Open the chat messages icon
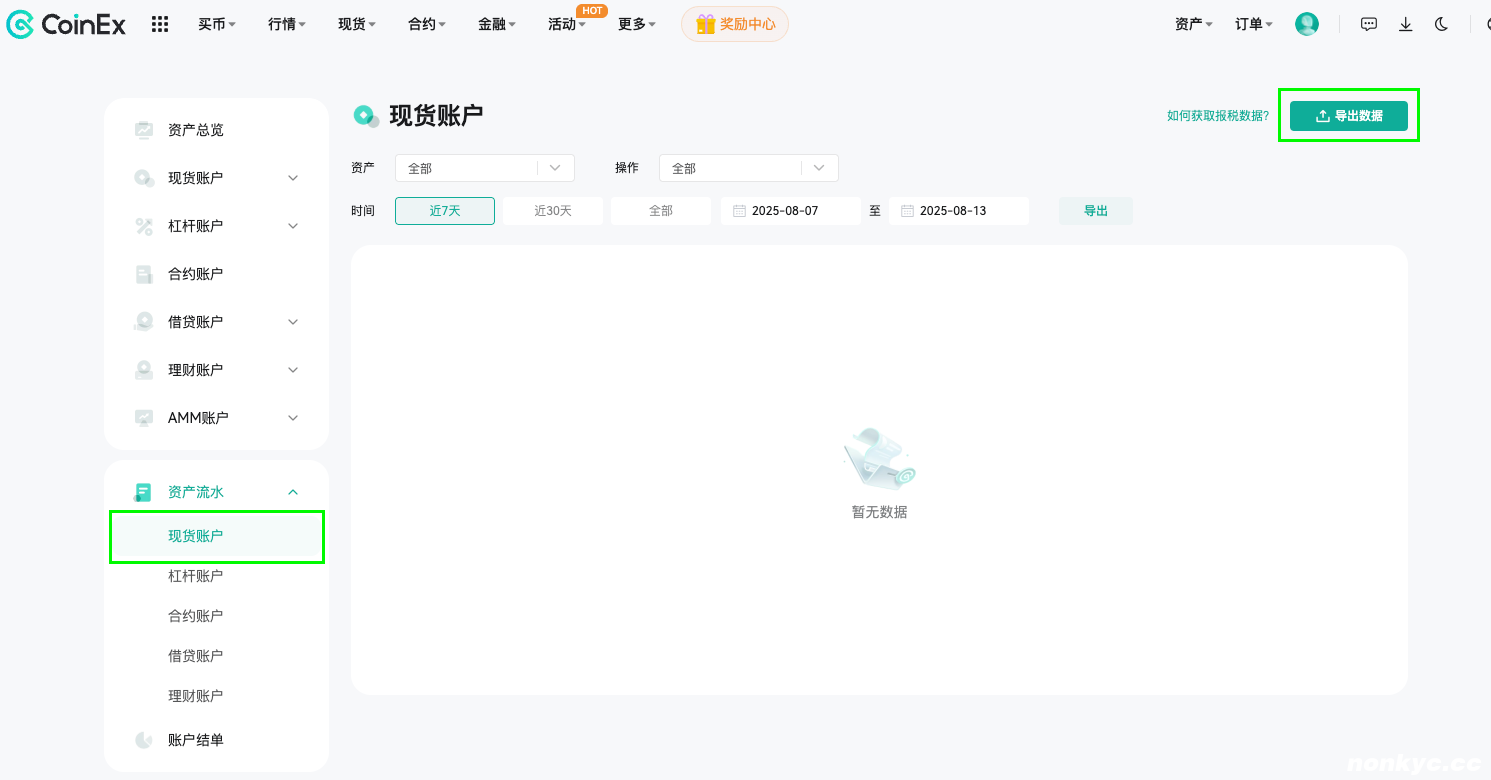The height and width of the screenshot is (780, 1491). [1369, 24]
